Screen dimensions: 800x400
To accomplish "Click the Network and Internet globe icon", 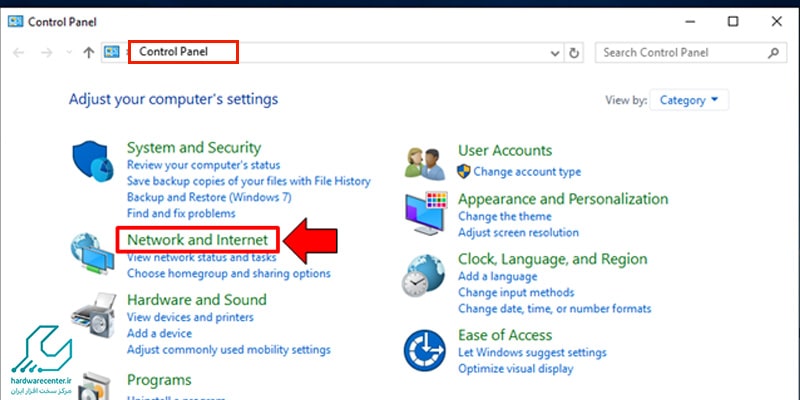I will coord(92,254).
